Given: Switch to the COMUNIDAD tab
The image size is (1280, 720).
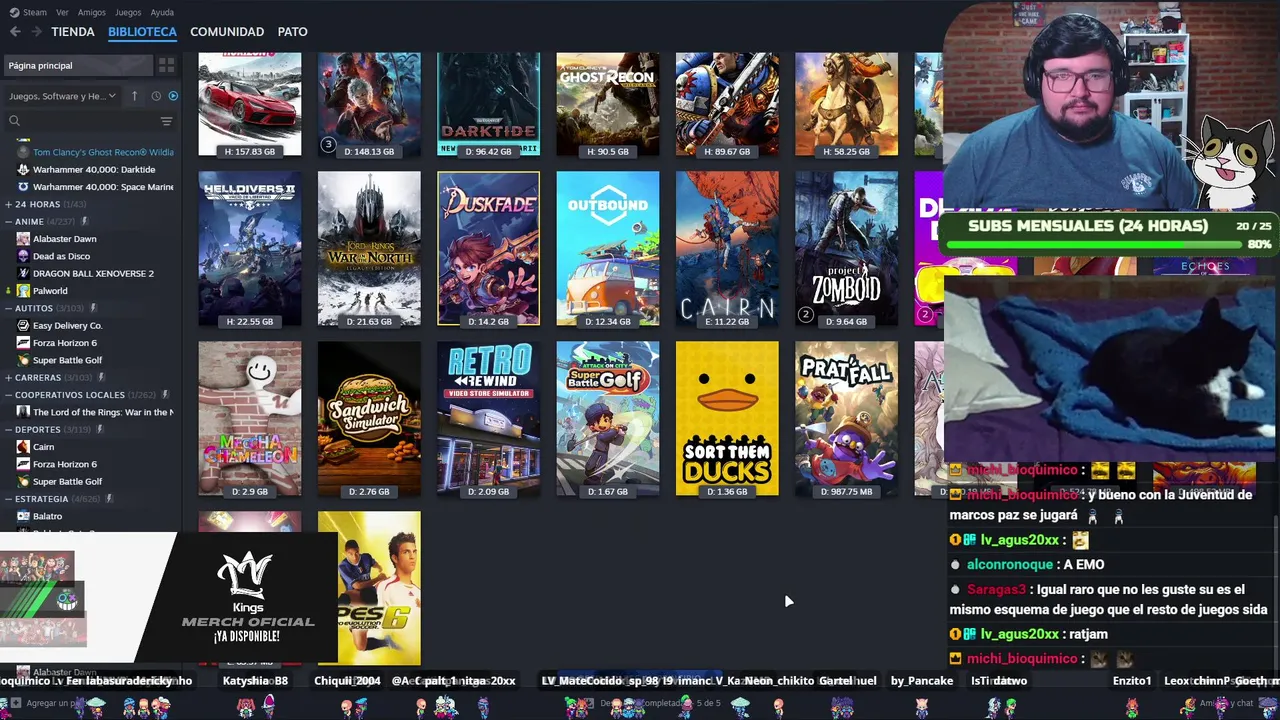Looking at the screenshot, I should click(227, 32).
